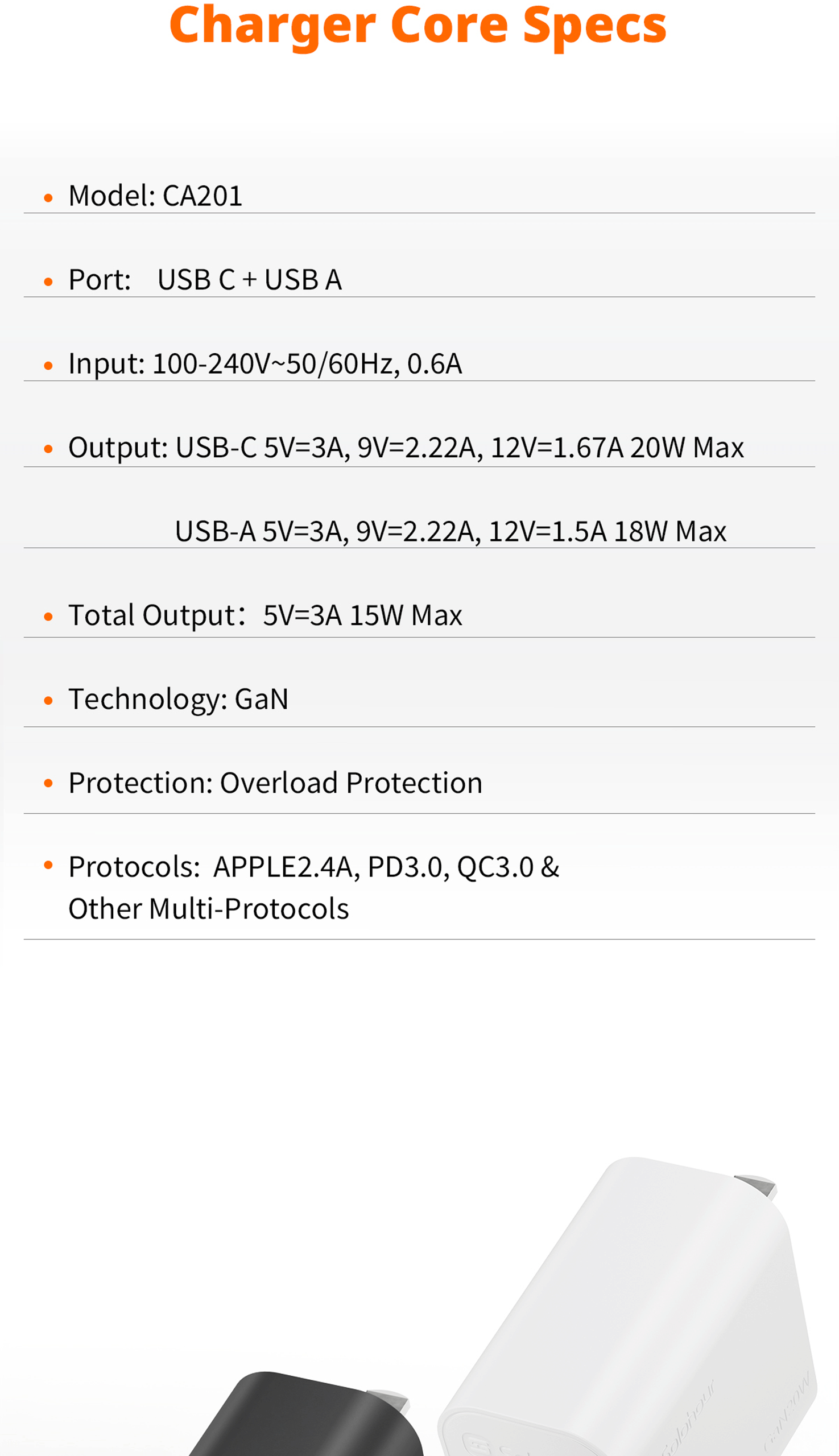Viewport: 839px width, 1456px height.
Task: Select the Input 100-240V specification line
Action: tap(265, 364)
